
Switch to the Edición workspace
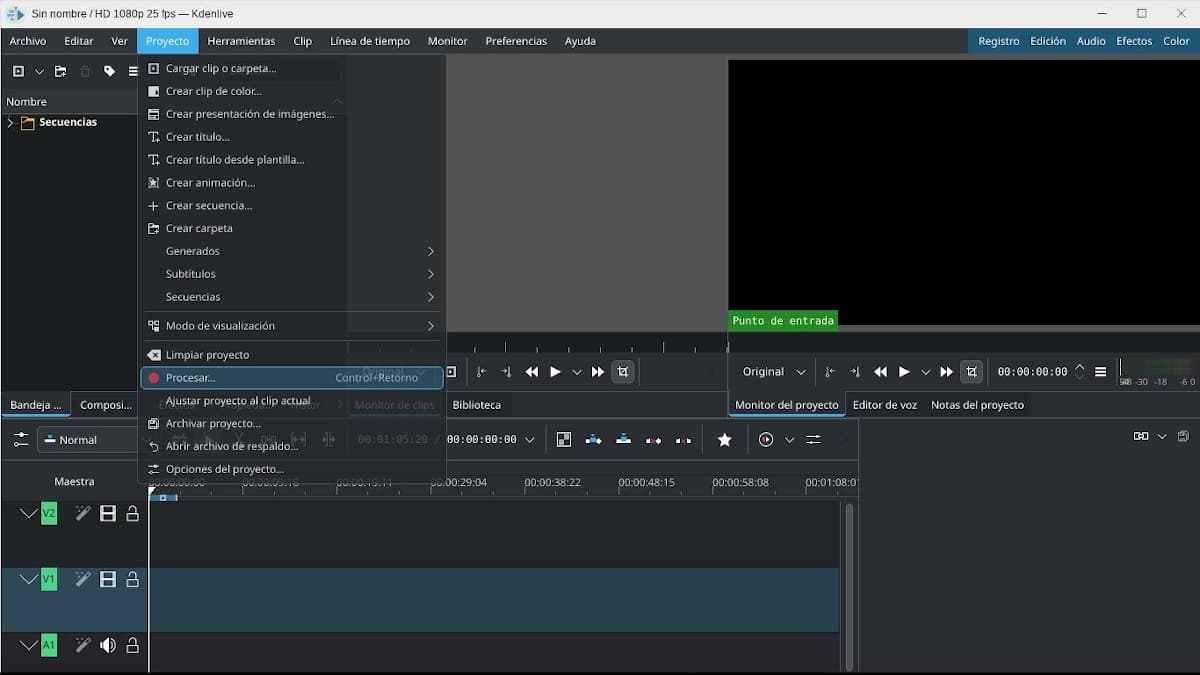coord(1048,41)
